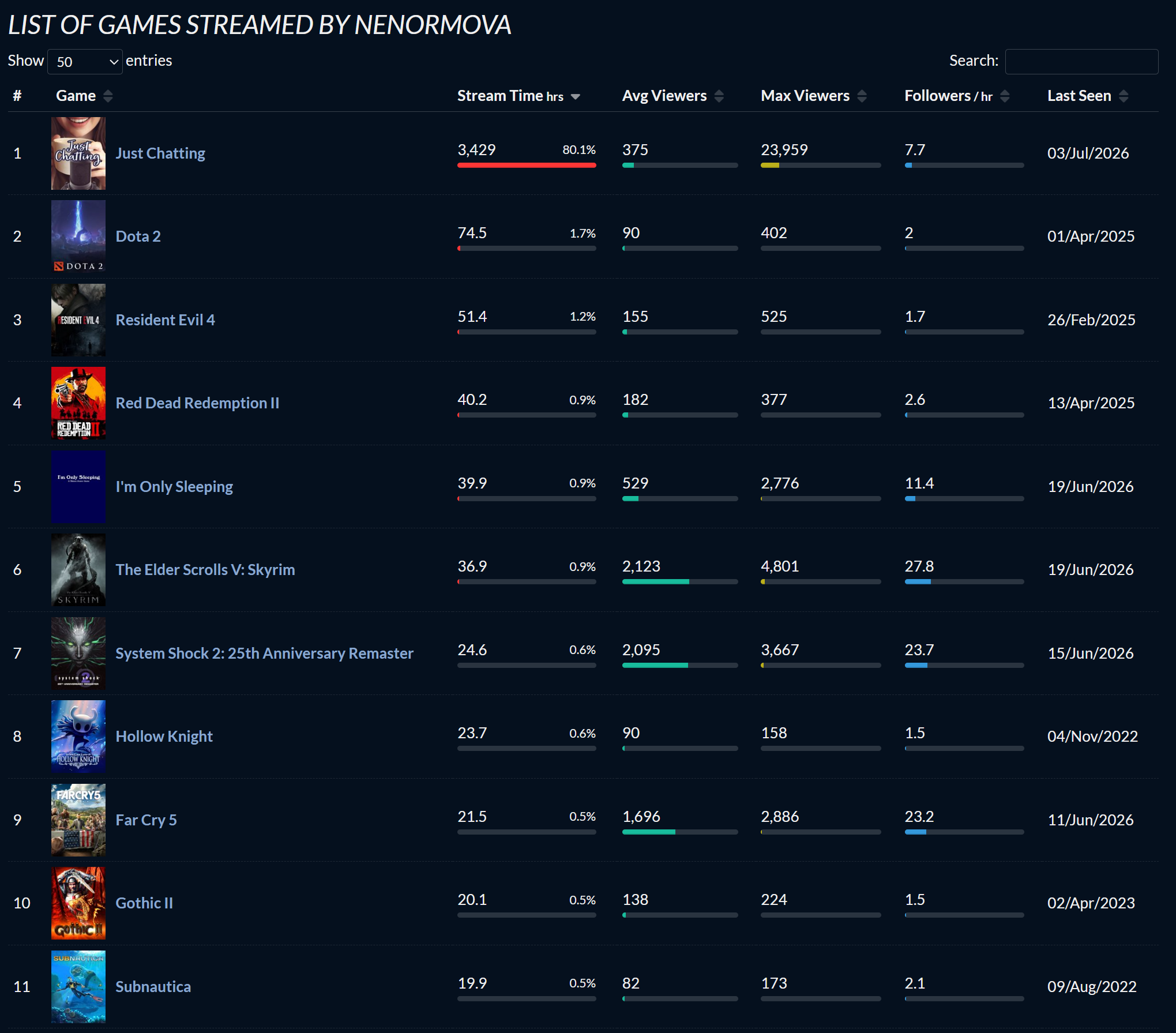
Task: Click the Avg Viewers column header
Action: click(664, 96)
